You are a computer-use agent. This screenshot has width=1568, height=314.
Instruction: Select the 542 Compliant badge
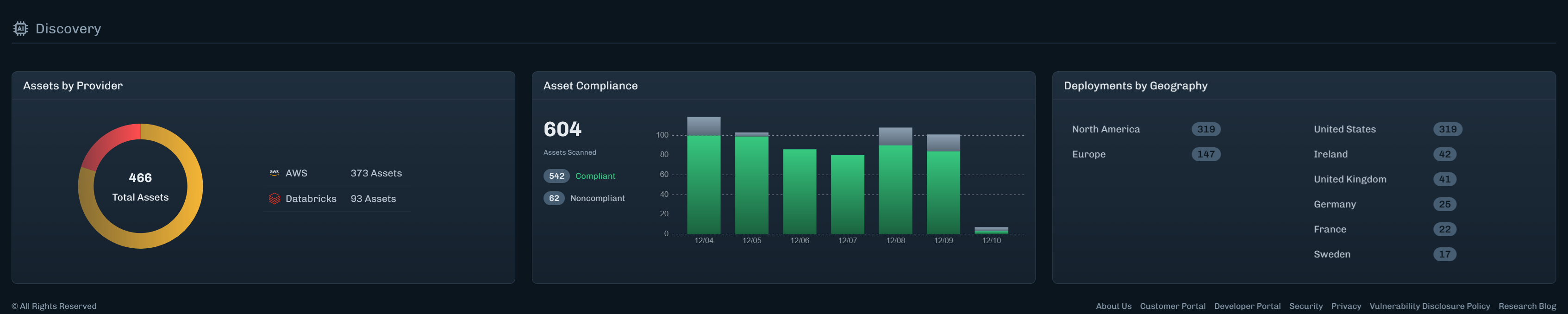556,176
